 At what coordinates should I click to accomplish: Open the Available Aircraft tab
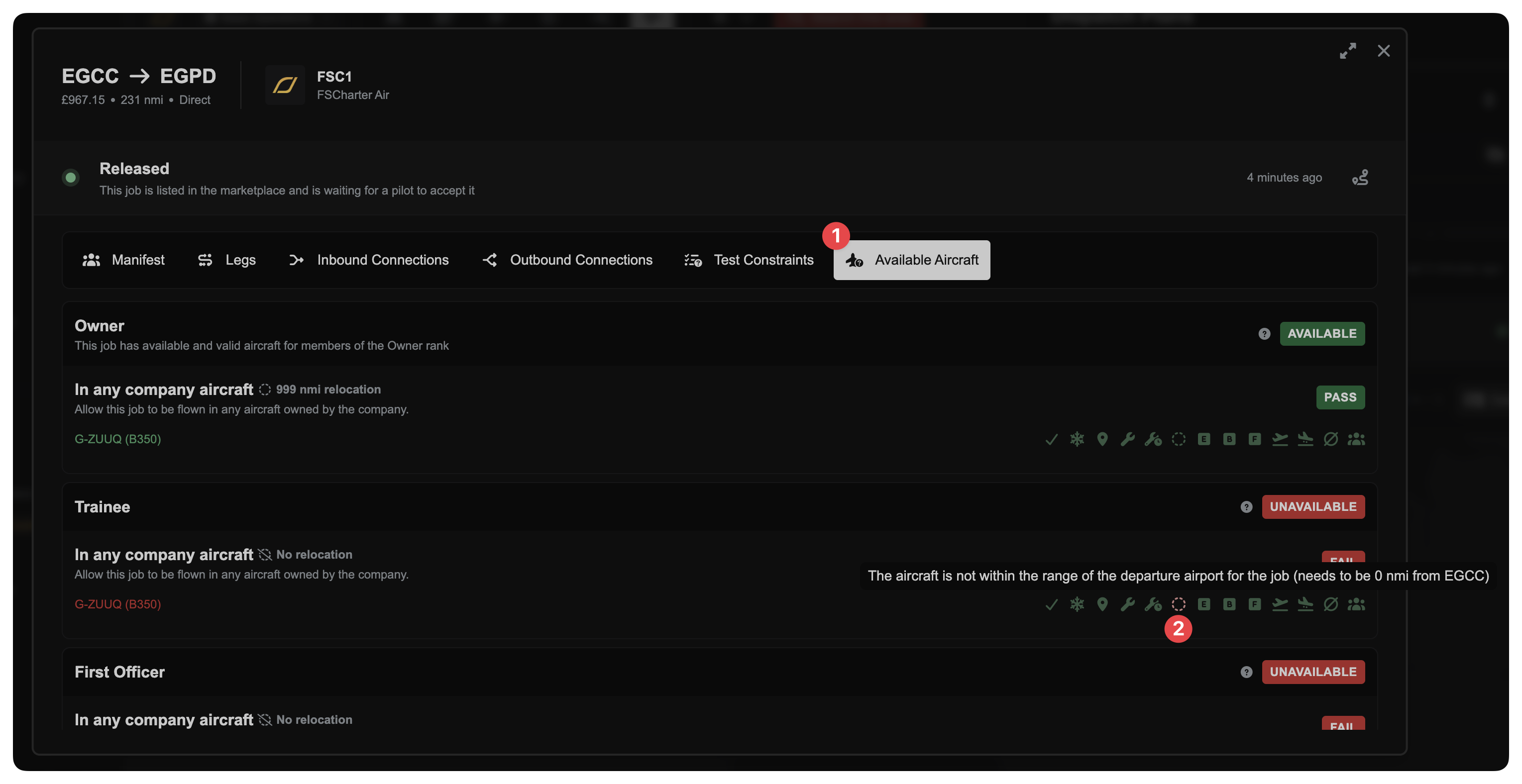click(912, 260)
